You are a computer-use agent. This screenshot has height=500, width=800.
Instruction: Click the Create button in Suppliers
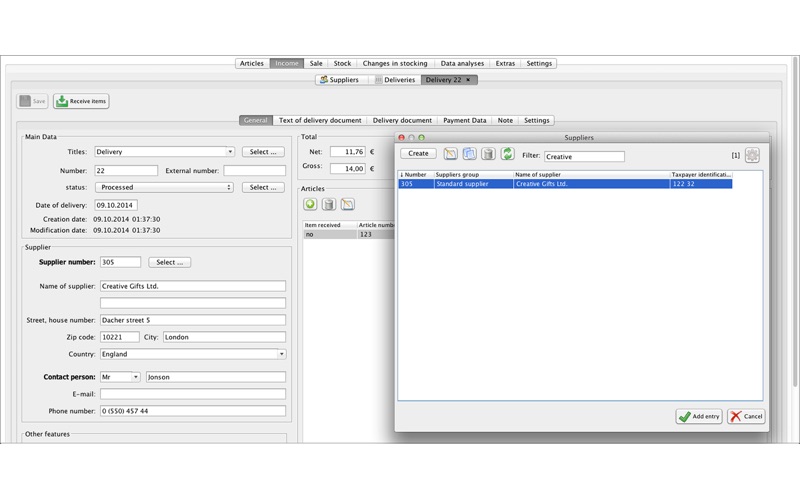tap(418, 153)
